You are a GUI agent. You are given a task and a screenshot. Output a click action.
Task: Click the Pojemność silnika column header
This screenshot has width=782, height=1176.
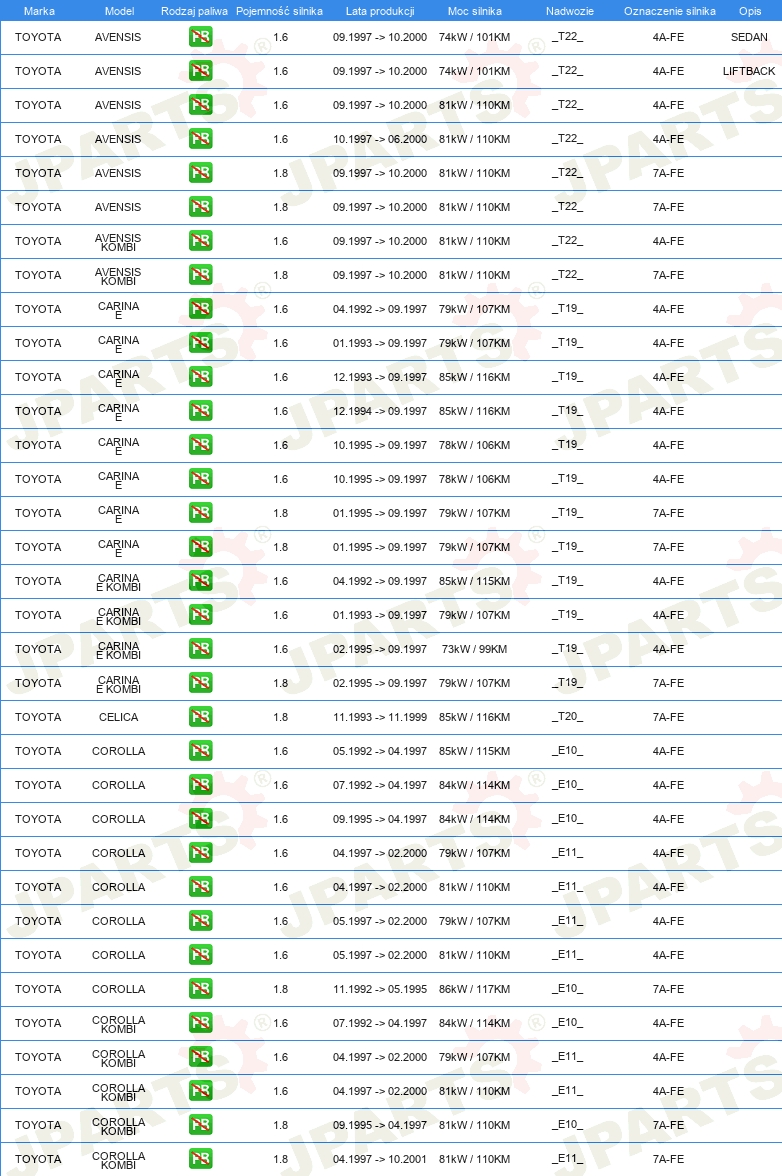click(280, 11)
